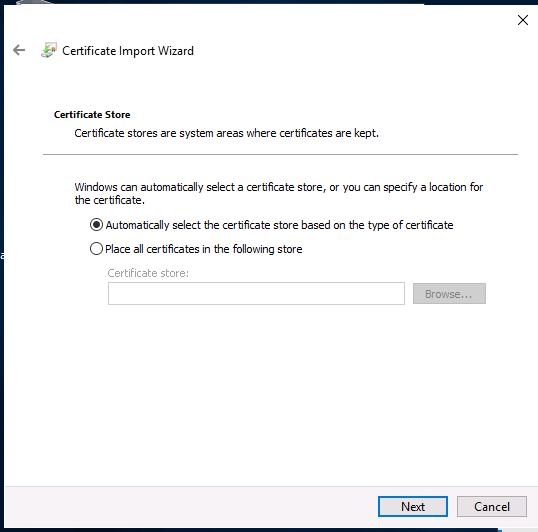Abort the import with the Cancel button
Image resolution: width=538 pixels, height=532 pixels.
coord(492,506)
